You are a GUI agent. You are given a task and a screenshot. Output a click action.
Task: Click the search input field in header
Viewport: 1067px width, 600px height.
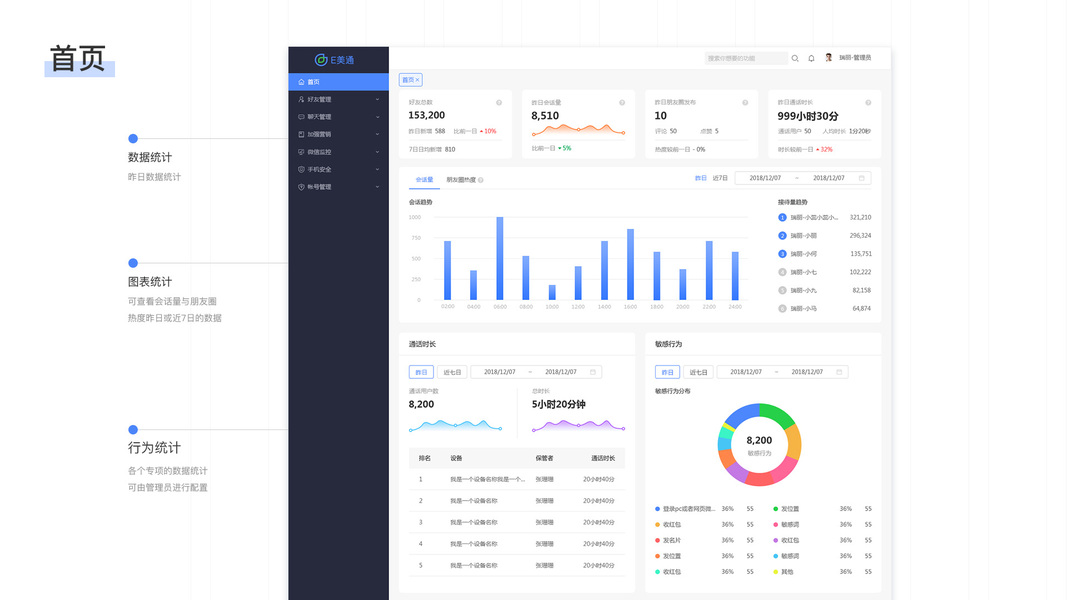pyautogui.click(x=746, y=59)
